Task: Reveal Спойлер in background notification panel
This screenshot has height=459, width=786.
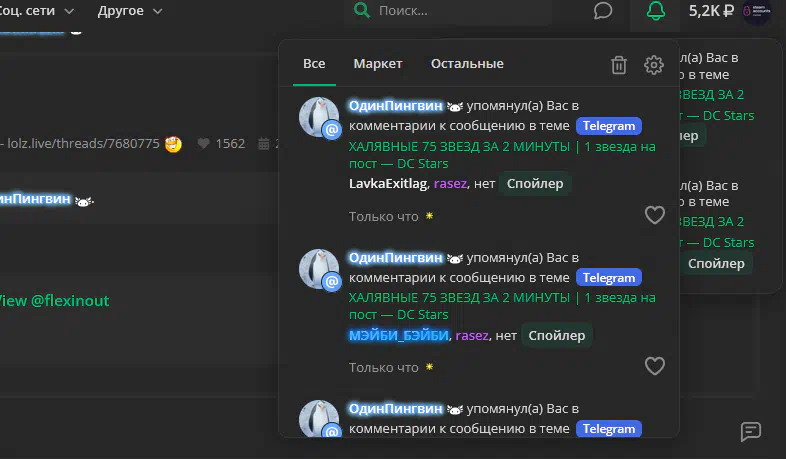Action: (x=716, y=264)
